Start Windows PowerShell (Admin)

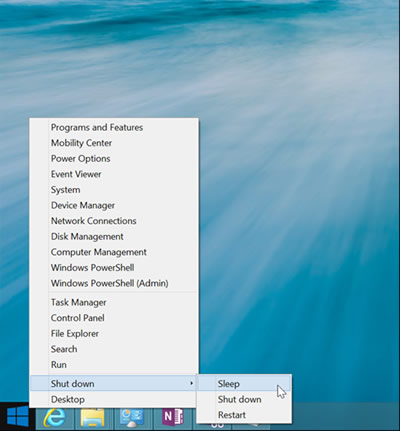pos(114,283)
